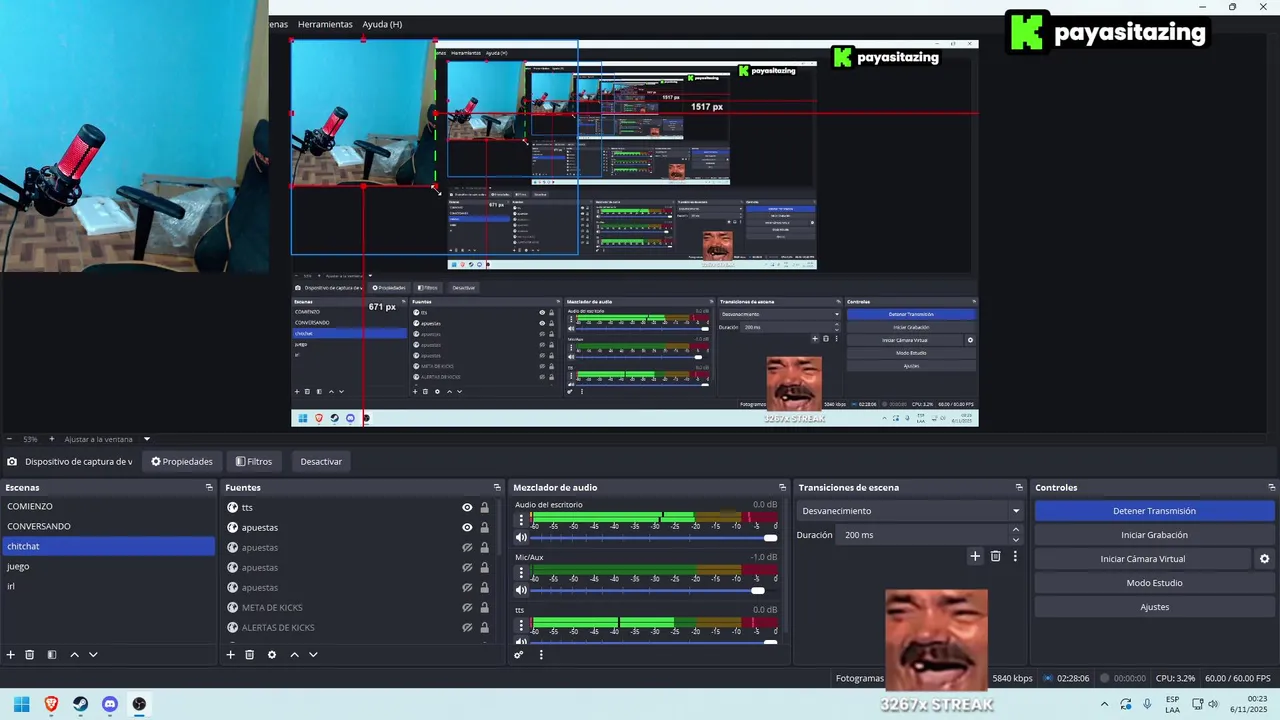Add a new source in Fuentes toolbar
The height and width of the screenshot is (720, 1280).
coord(230,655)
